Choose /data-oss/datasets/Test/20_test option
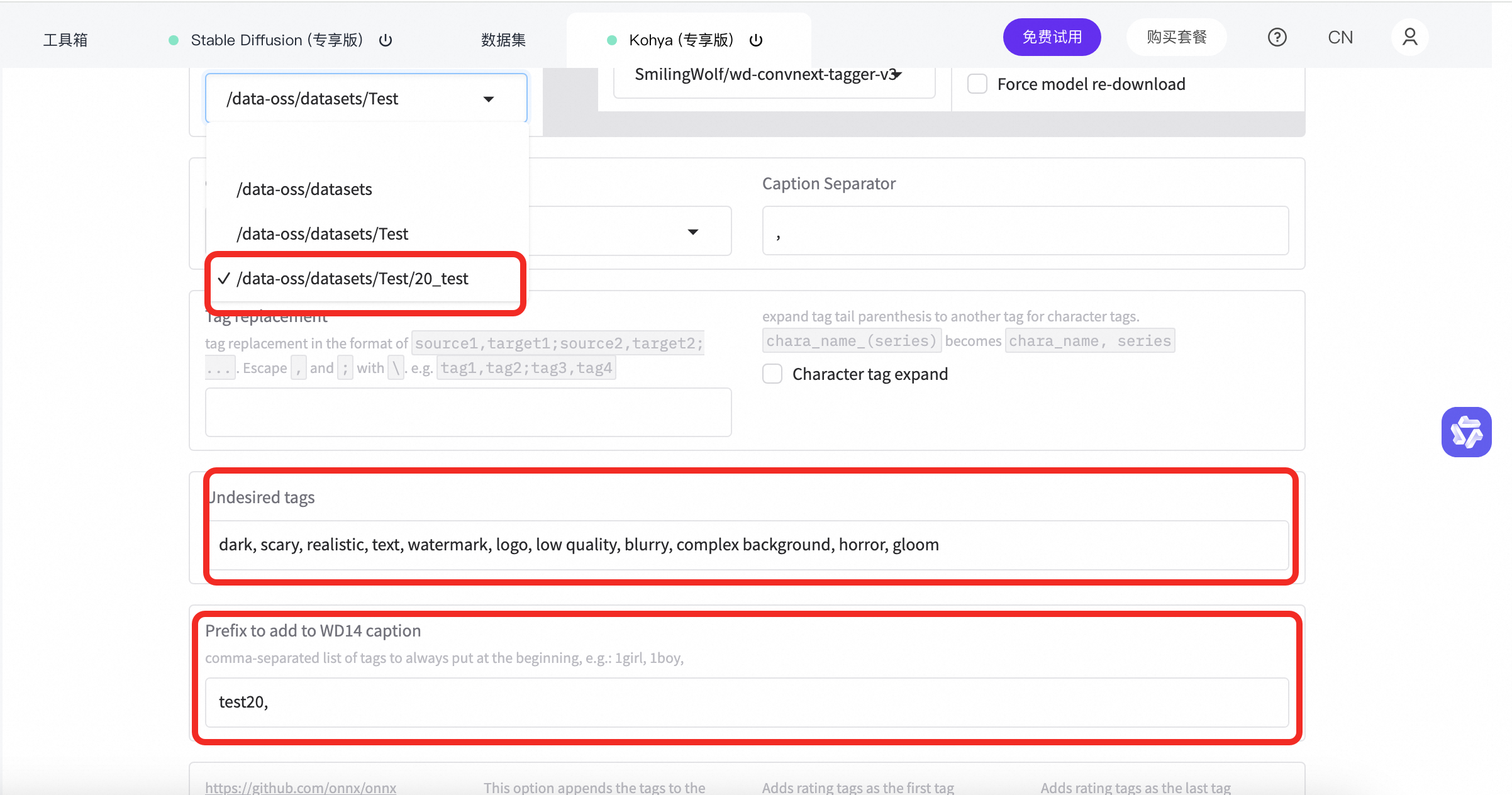Screen dimensions: 1512x795 352,279
